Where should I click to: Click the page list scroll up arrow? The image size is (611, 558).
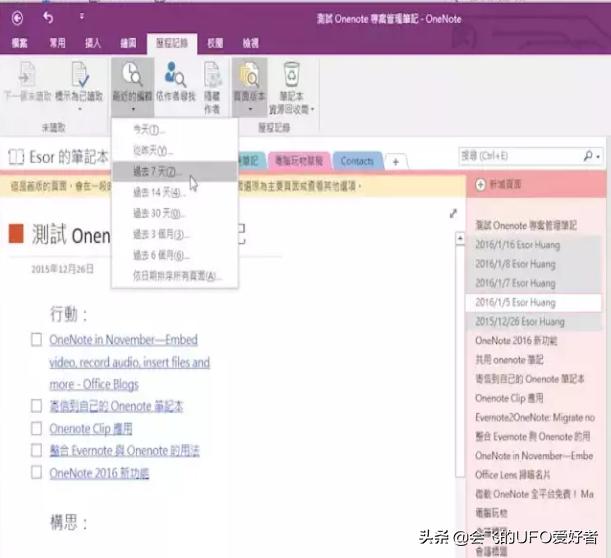point(460,238)
